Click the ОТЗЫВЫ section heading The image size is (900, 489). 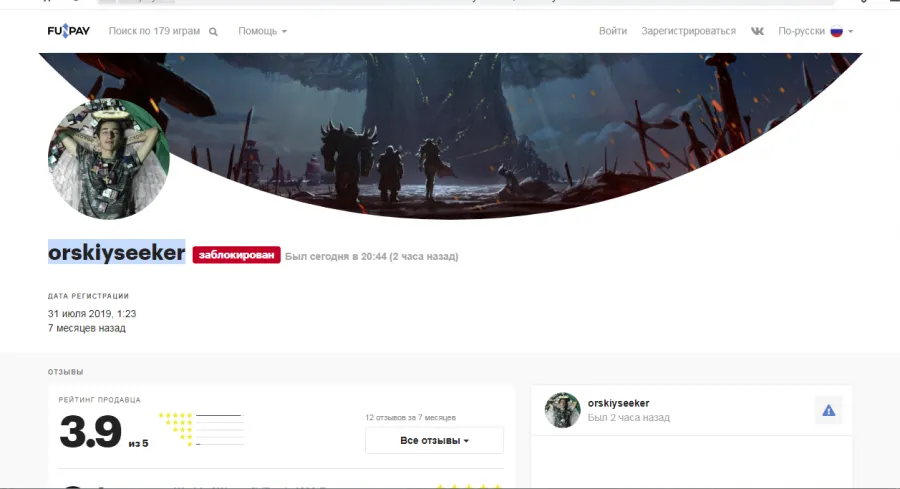(65, 372)
